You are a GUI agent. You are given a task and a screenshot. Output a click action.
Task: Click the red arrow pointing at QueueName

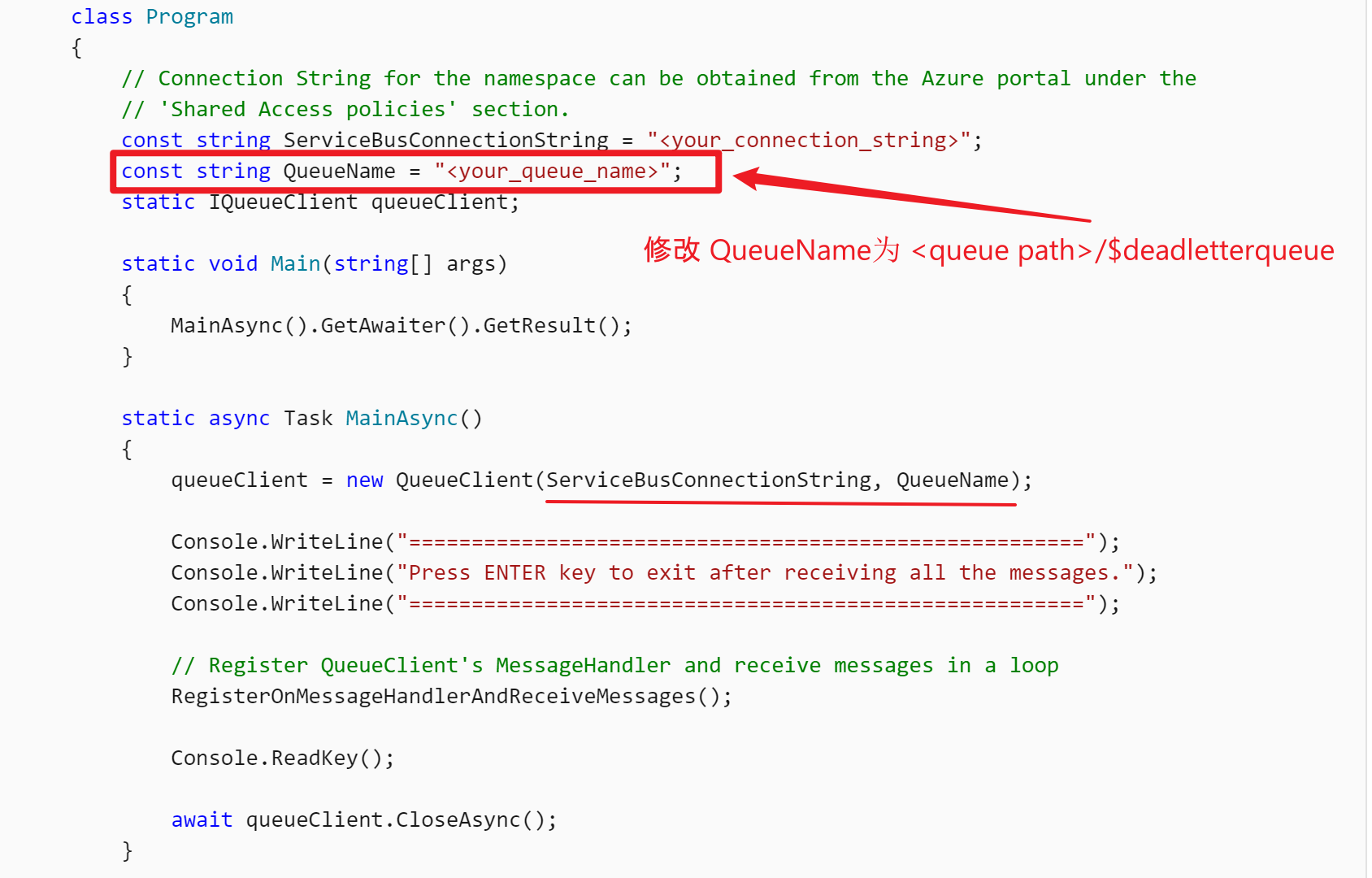click(910, 198)
